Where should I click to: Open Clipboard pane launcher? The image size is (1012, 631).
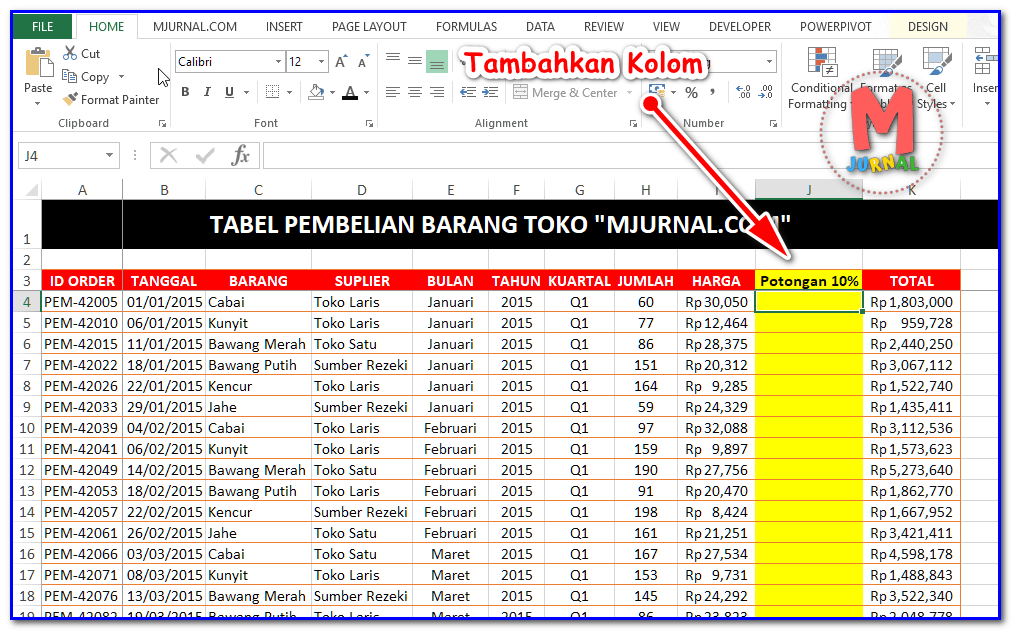pos(162,123)
